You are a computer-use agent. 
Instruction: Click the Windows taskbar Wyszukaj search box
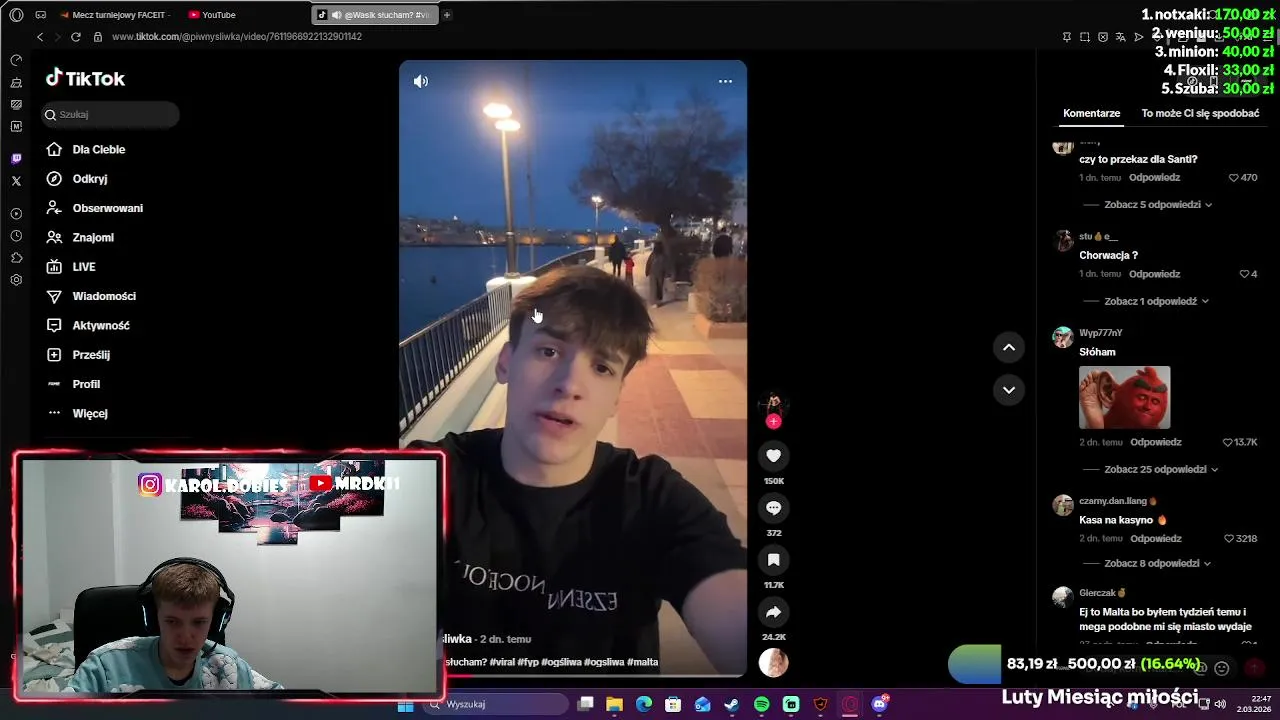tap(496, 704)
